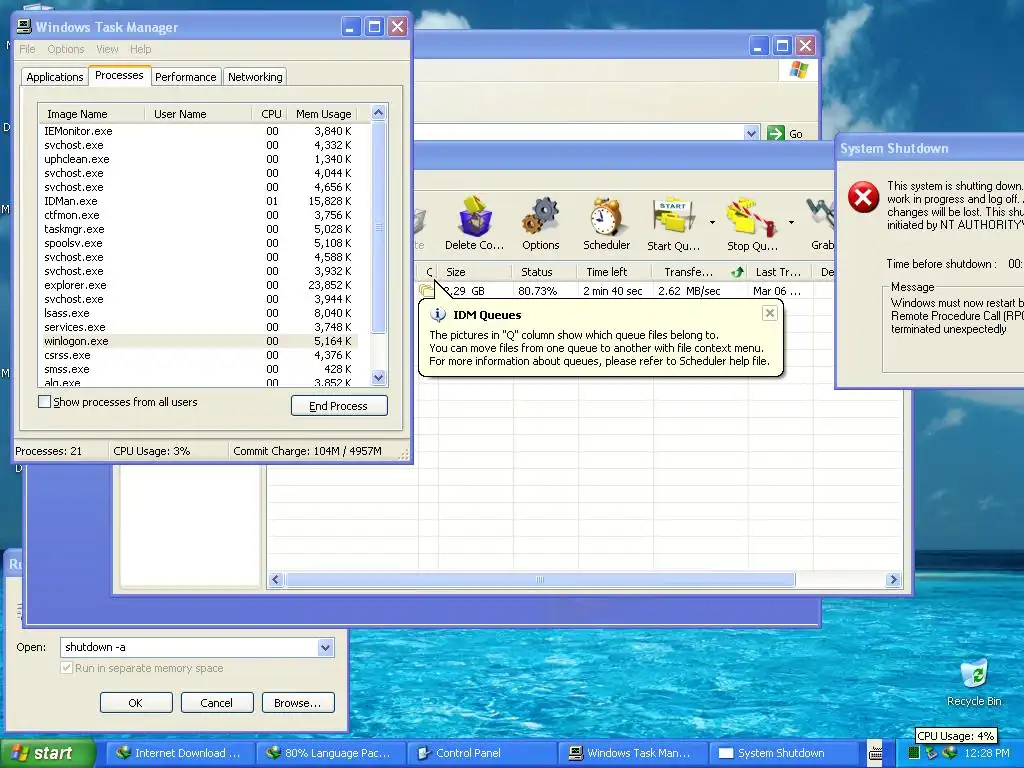Image resolution: width=1024 pixels, height=768 pixels.
Task: Switch to the Applications tab
Action: [x=54, y=77]
